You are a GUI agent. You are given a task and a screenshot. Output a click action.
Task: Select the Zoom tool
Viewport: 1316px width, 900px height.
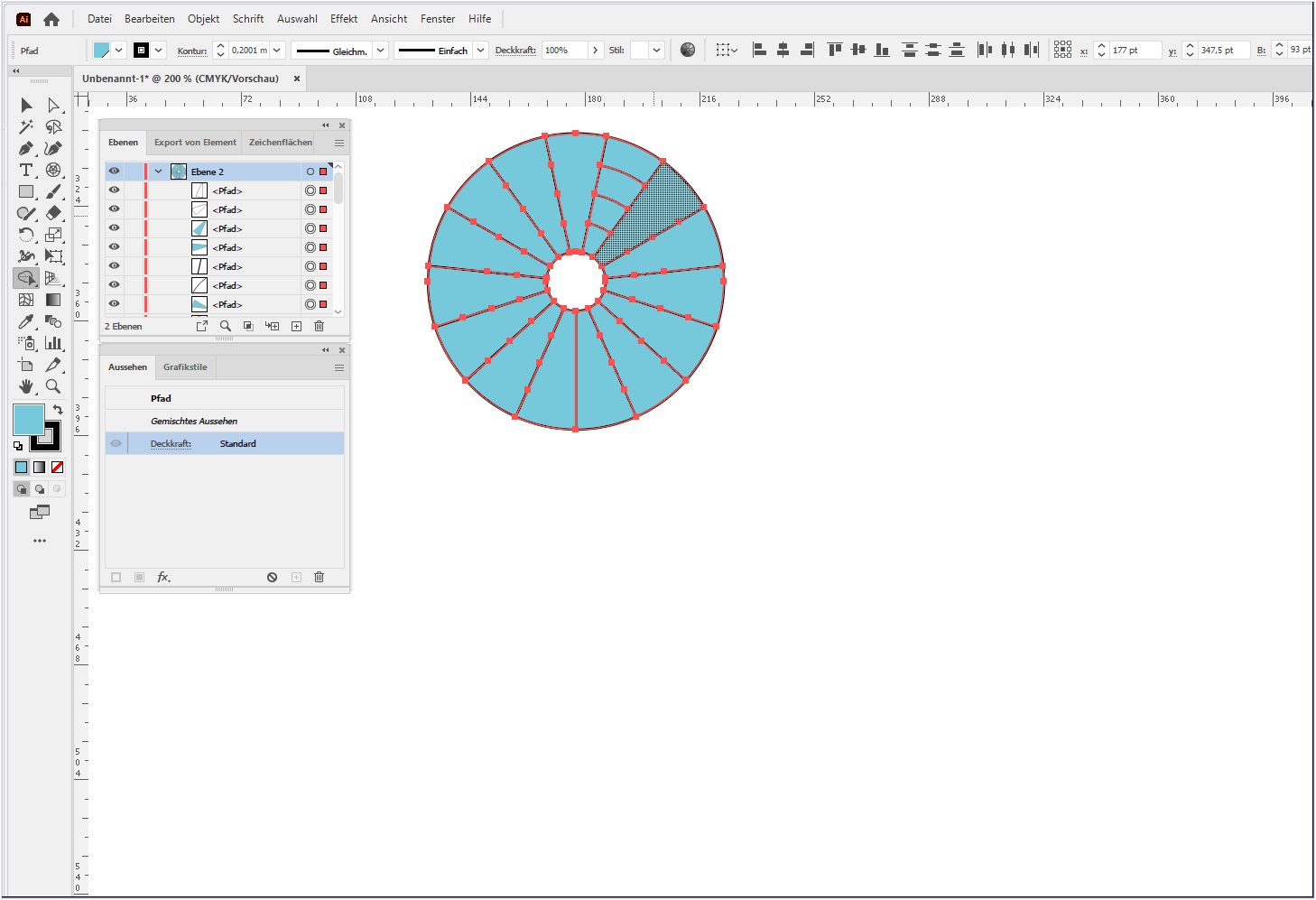[x=53, y=386]
